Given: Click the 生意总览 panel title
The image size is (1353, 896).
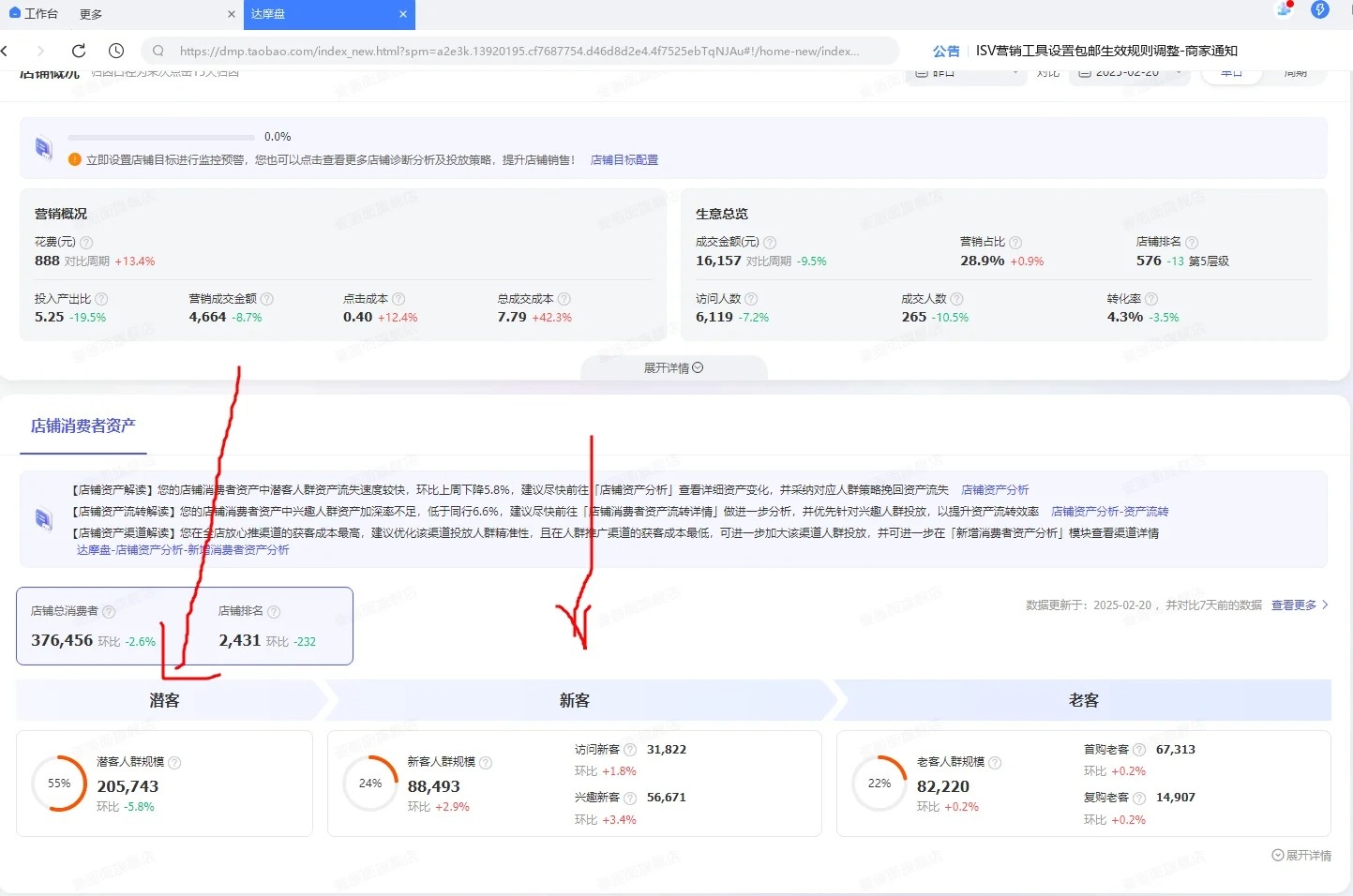Looking at the screenshot, I should [722, 214].
